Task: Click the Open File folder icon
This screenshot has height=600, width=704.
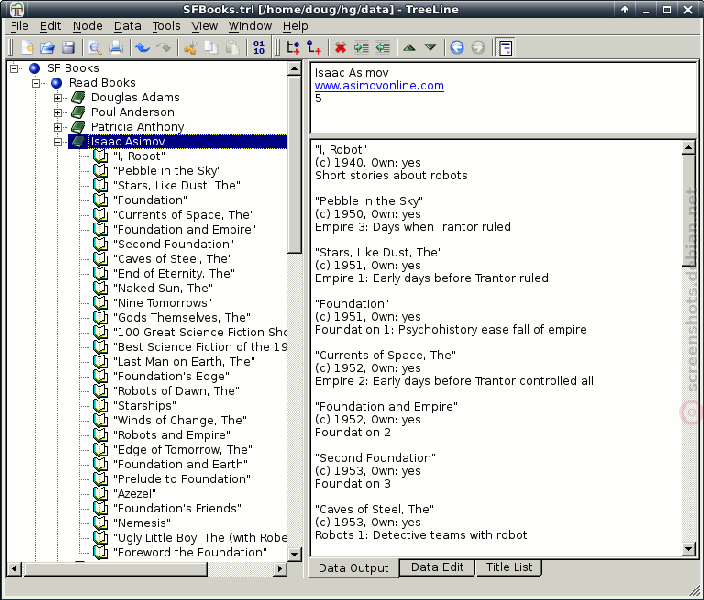Action: point(48,48)
